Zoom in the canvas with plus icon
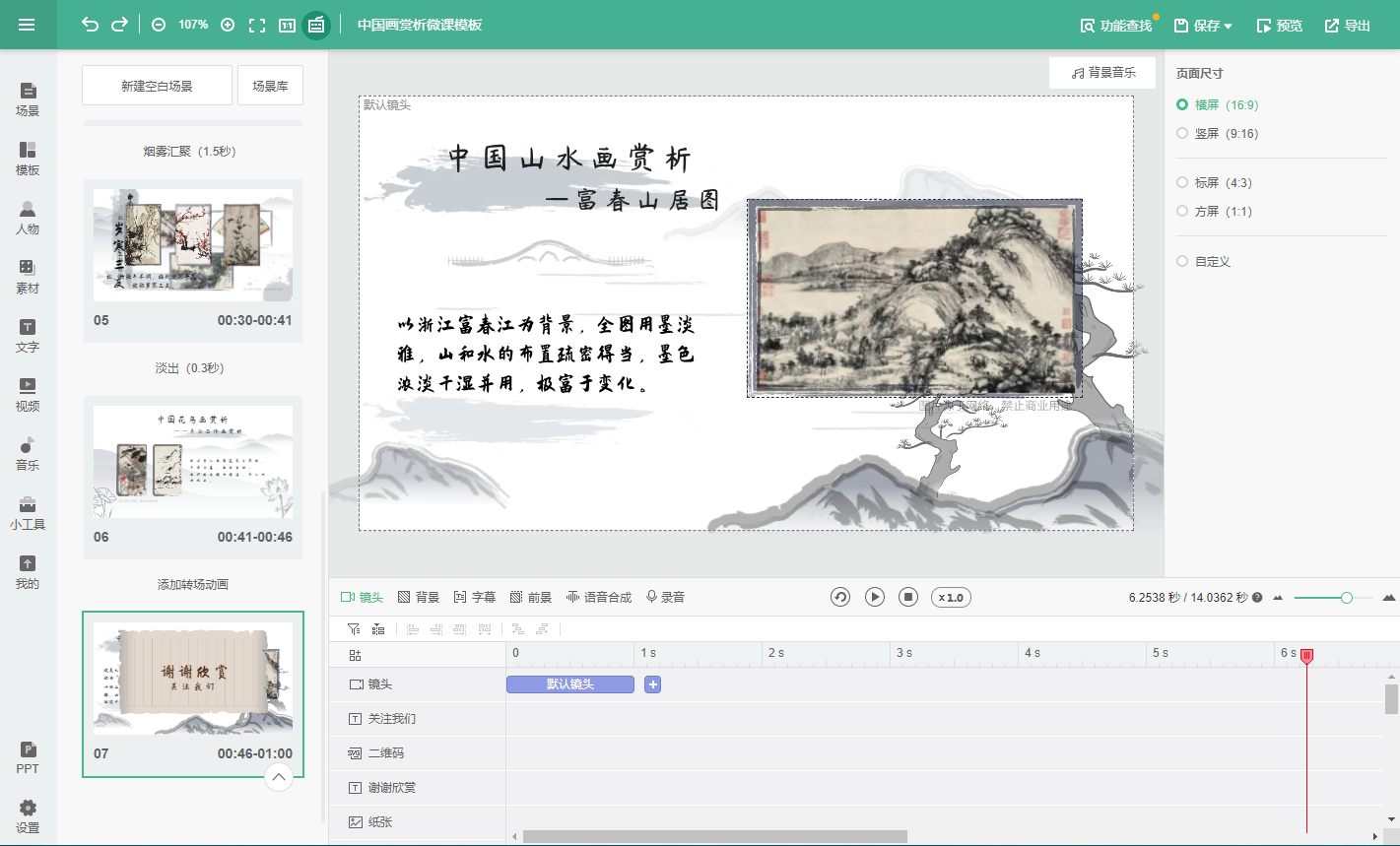This screenshot has height=846, width=1400. click(x=228, y=25)
